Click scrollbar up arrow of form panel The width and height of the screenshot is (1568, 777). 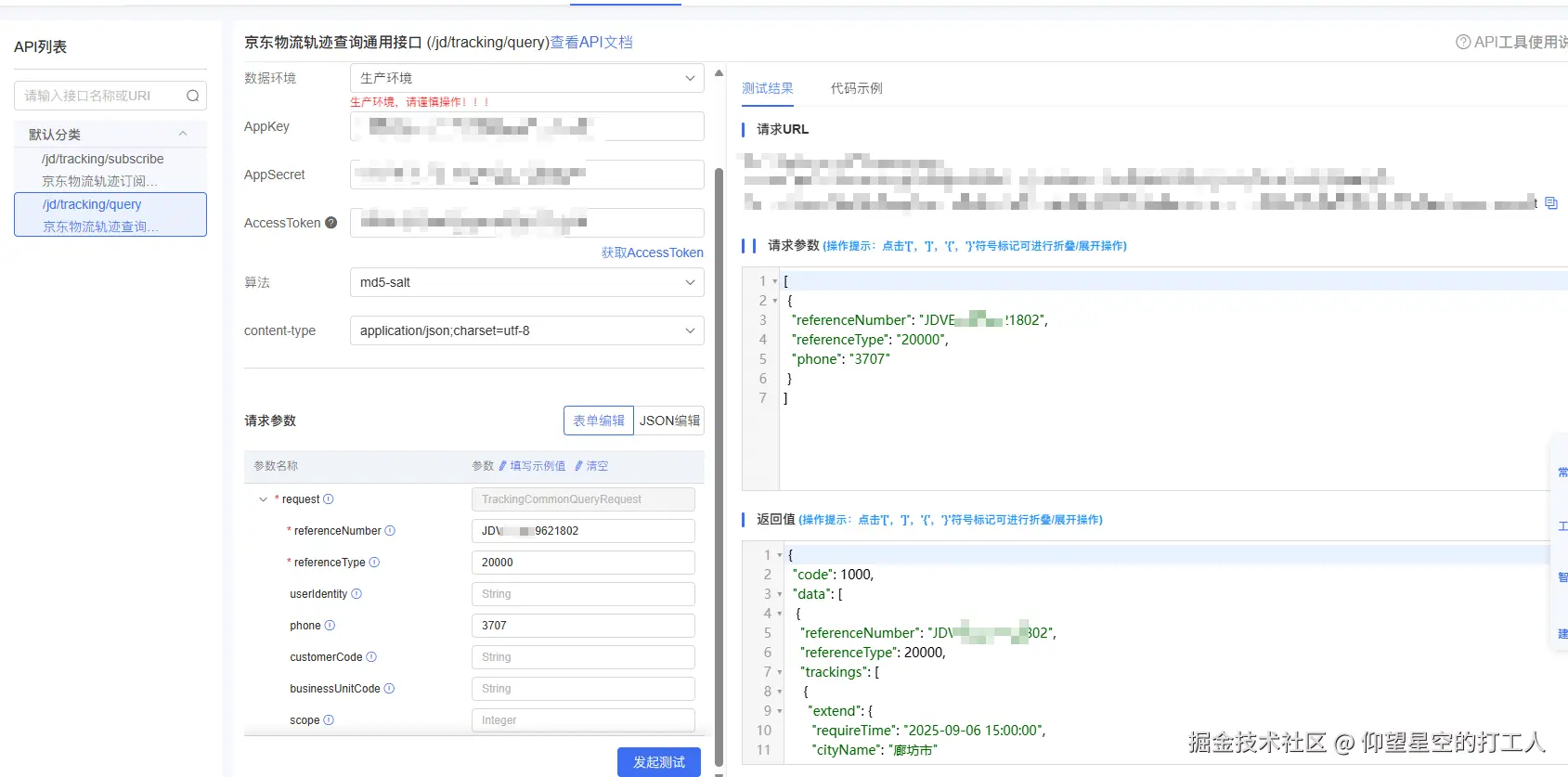pos(719,73)
